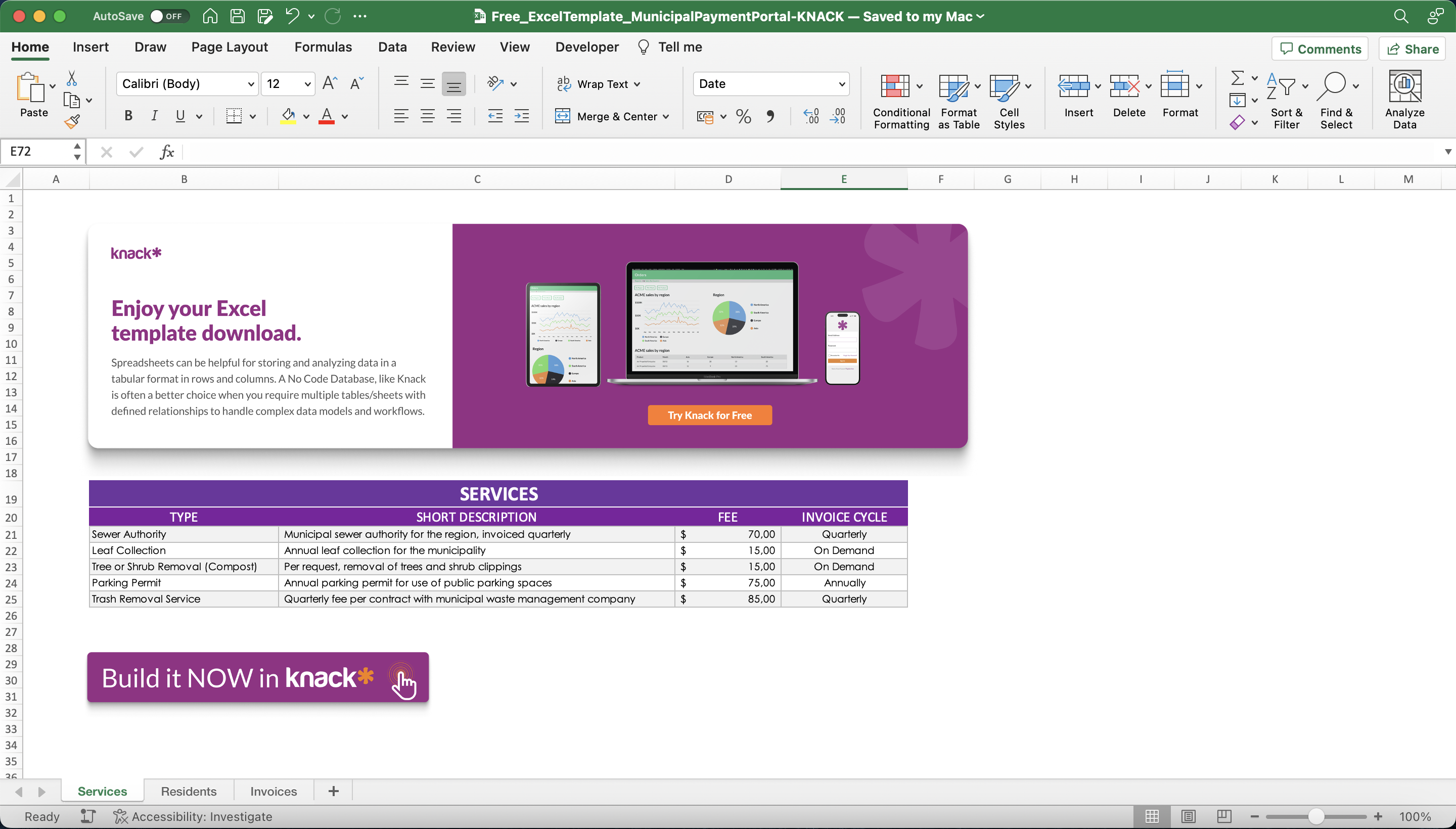The image size is (1456, 829).
Task: Click the Format Painter brush icon
Action: (72, 121)
